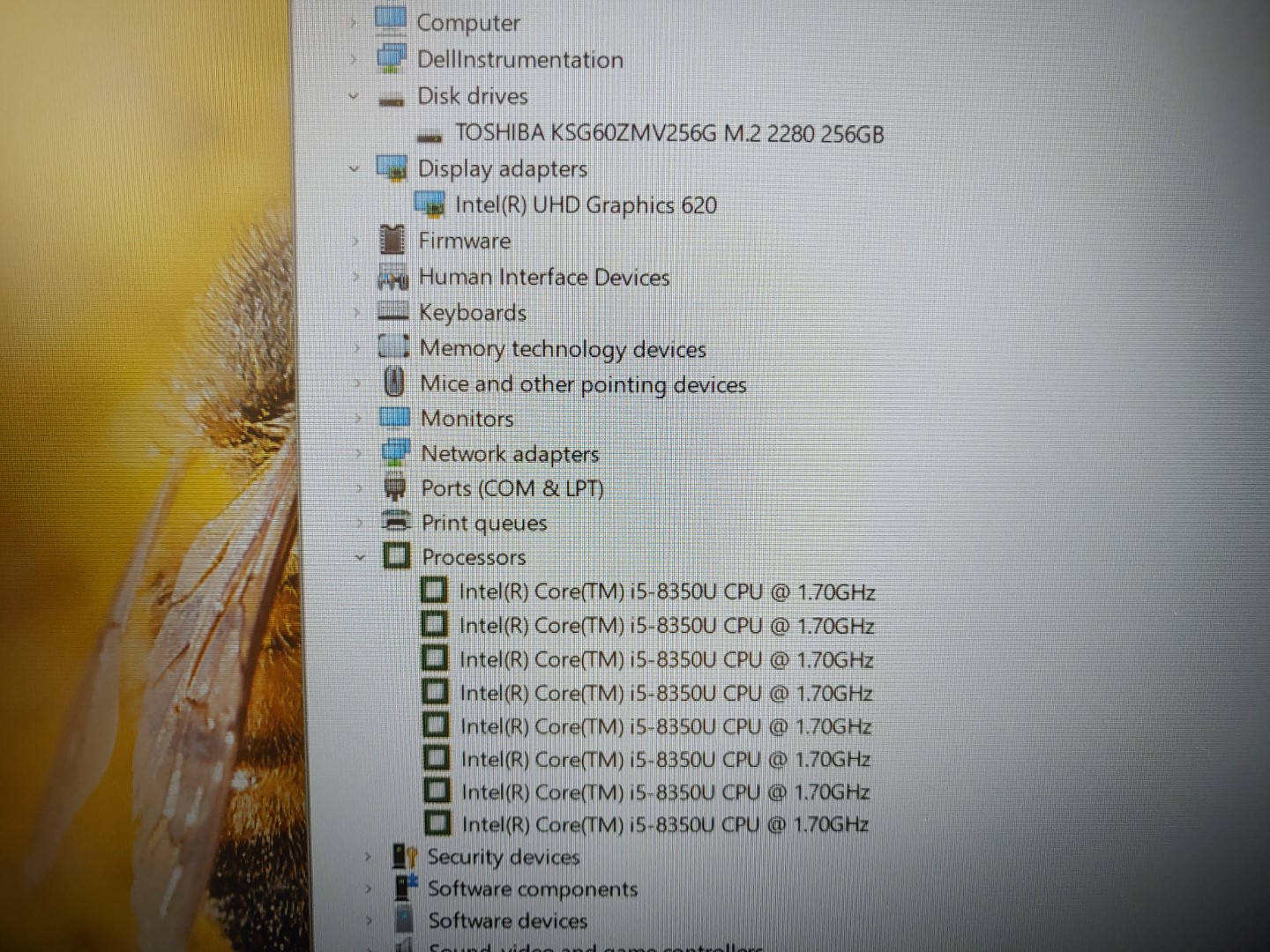The width and height of the screenshot is (1270, 952).
Task: Expand the Monitors node arrow
Action: coord(358,418)
